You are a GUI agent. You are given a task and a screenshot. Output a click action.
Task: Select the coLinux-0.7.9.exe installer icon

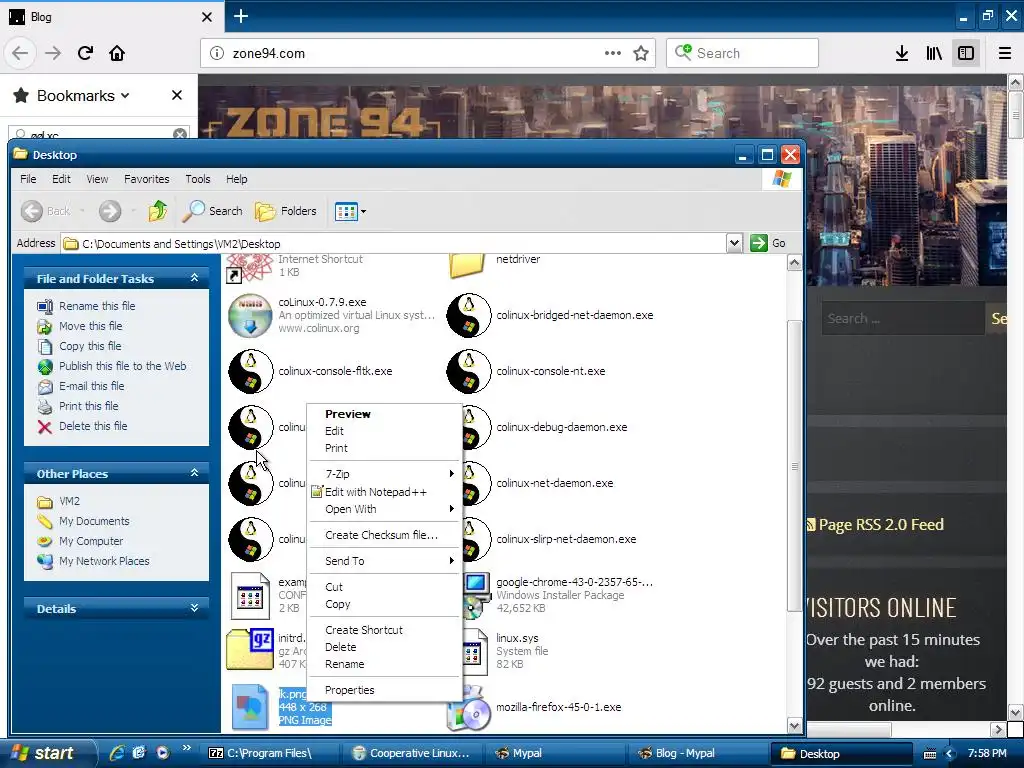[x=250, y=315]
